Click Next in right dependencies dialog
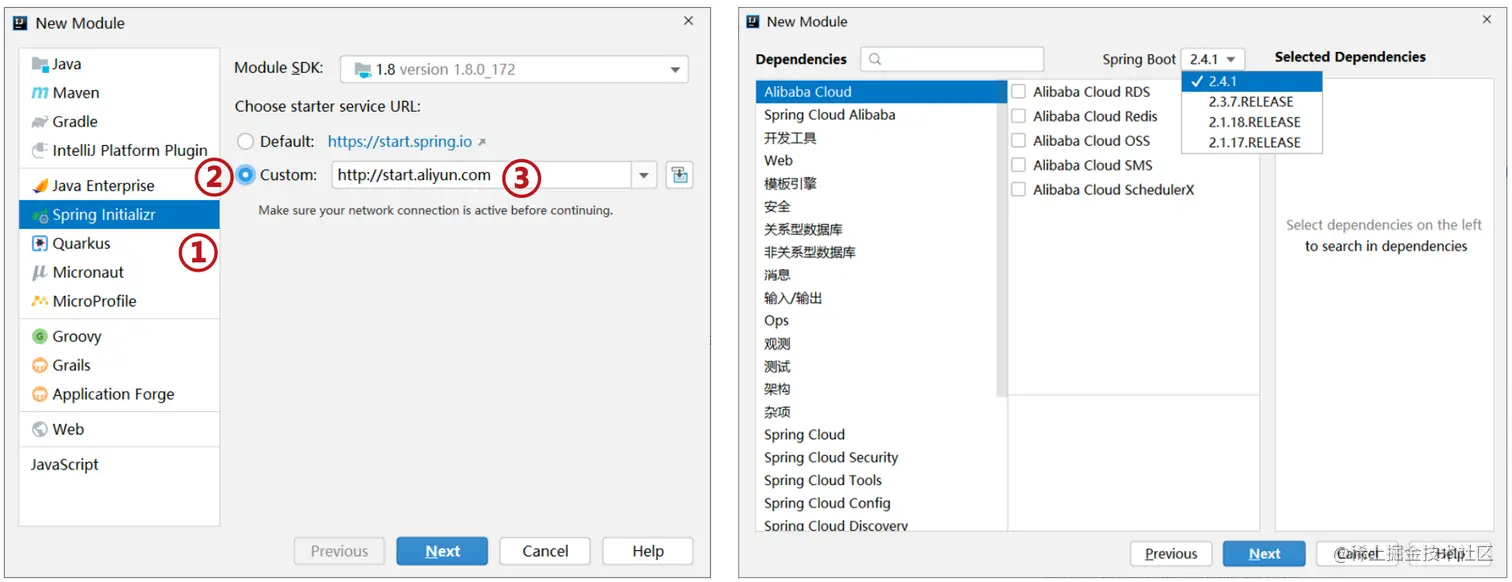The height and width of the screenshot is (582, 1512). tap(1264, 554)
